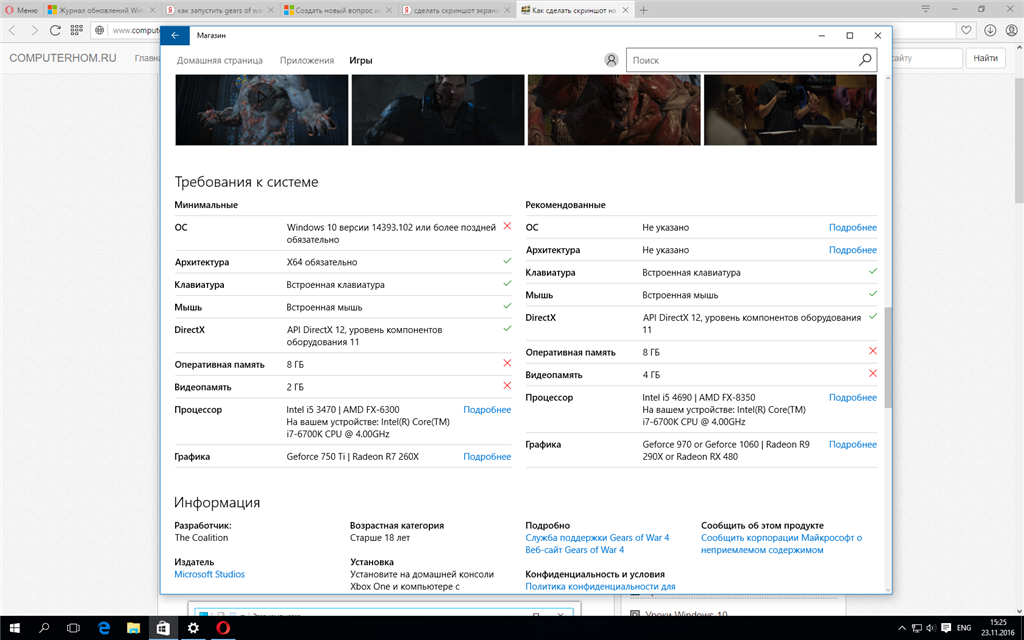
Task: Switch to the "Приложения" Store tab
Action: point(307,60)
